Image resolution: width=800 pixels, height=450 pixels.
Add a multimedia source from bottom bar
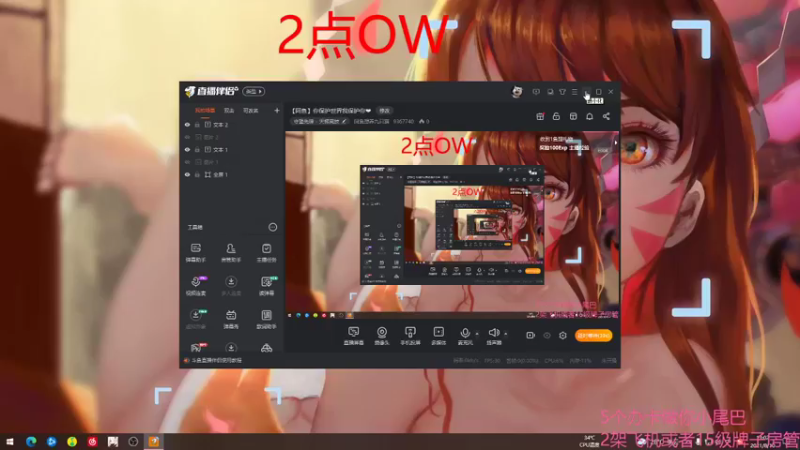point(438,336)
